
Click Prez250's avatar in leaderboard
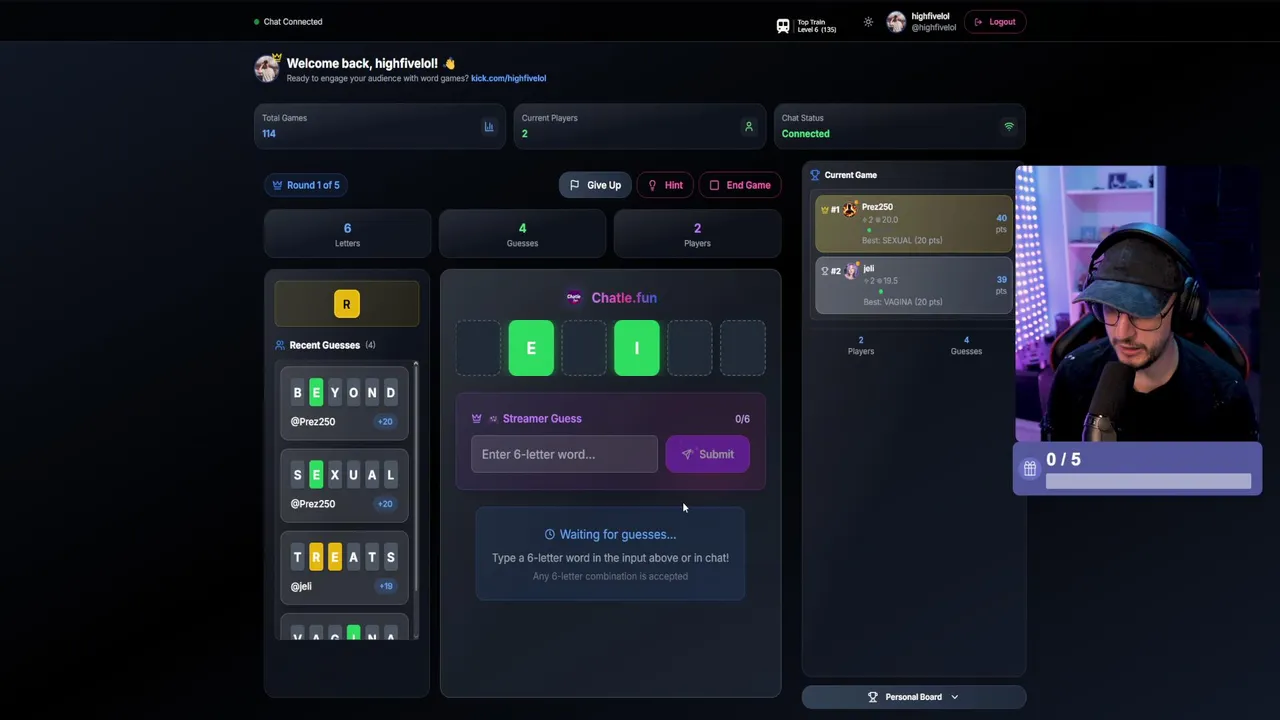pos(851,210)
